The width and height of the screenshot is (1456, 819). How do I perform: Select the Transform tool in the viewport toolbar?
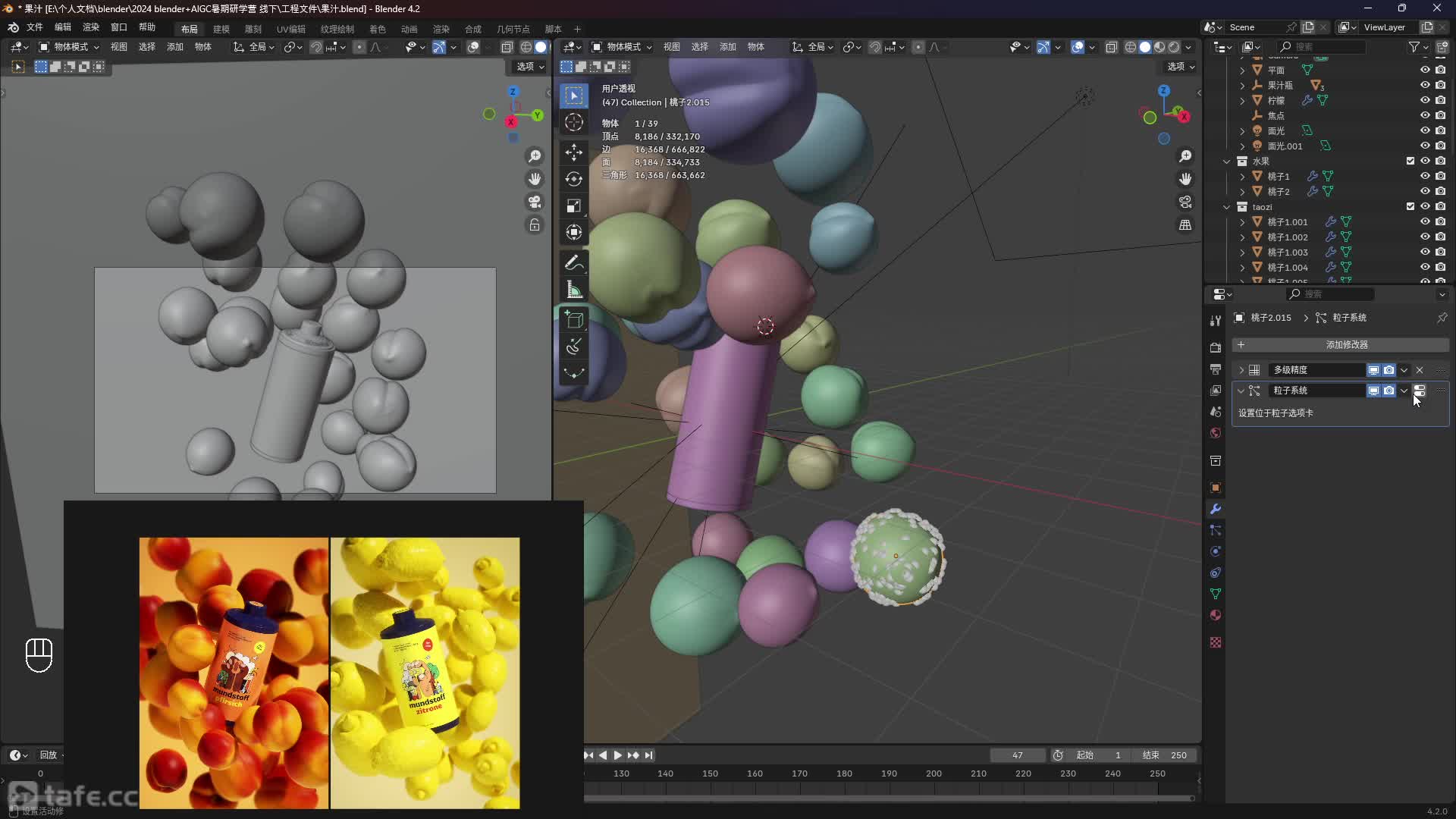coord(574,232)
